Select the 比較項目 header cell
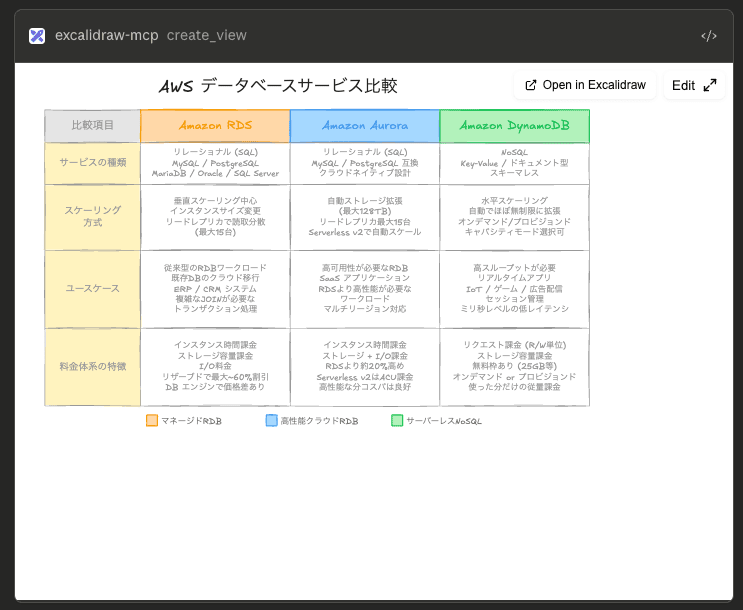743x610 pixels. tap(92, 126)
